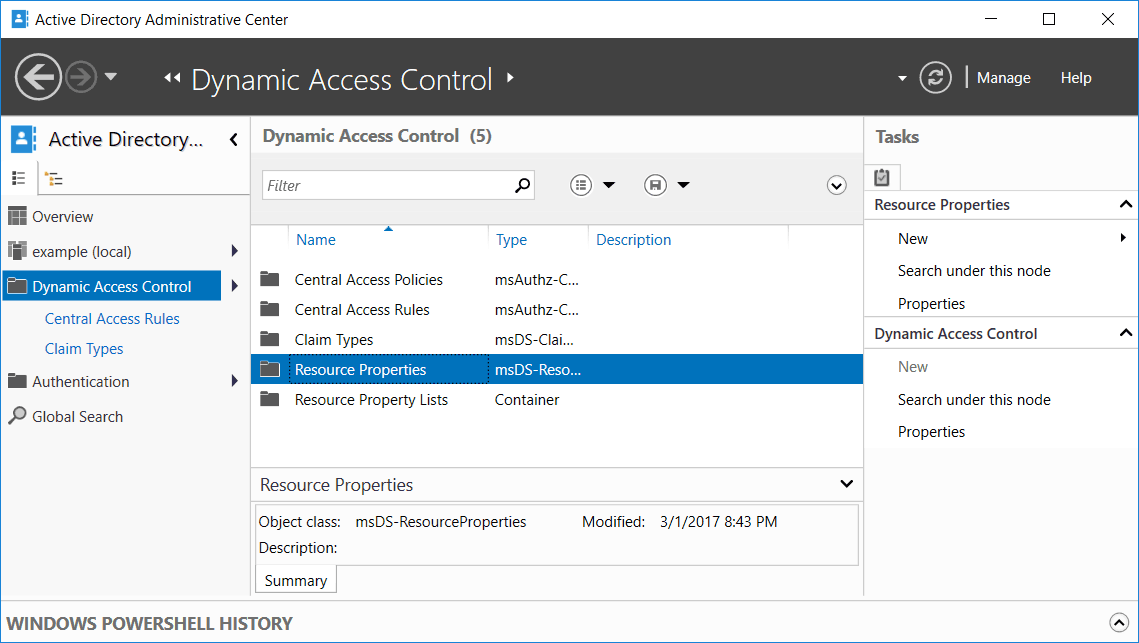Open the Summary tab in preview pane
Viewport: 1139px width, 643px height.
point(296,581)
